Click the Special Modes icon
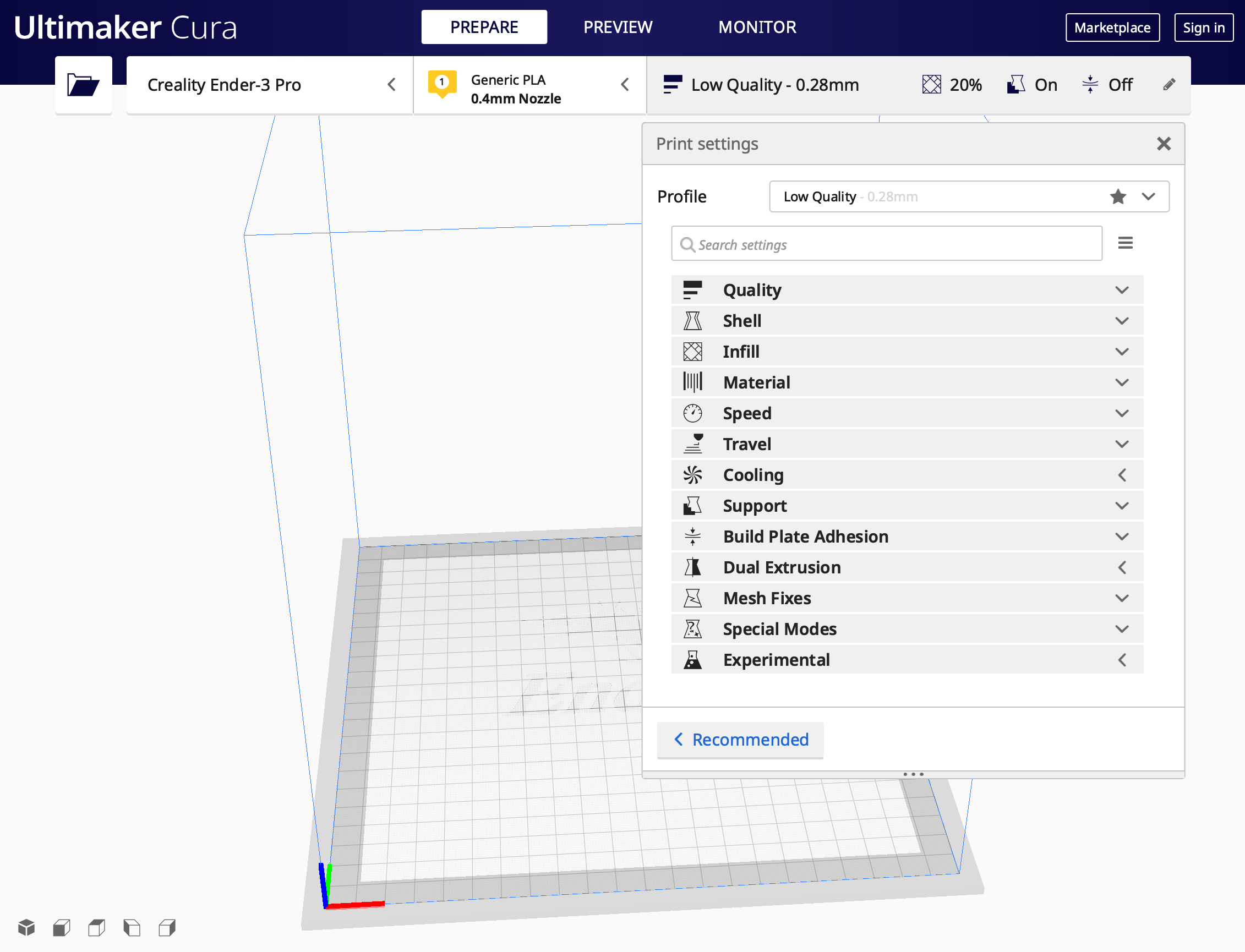Screen dimensions: 1245x952 coord(692,629)
